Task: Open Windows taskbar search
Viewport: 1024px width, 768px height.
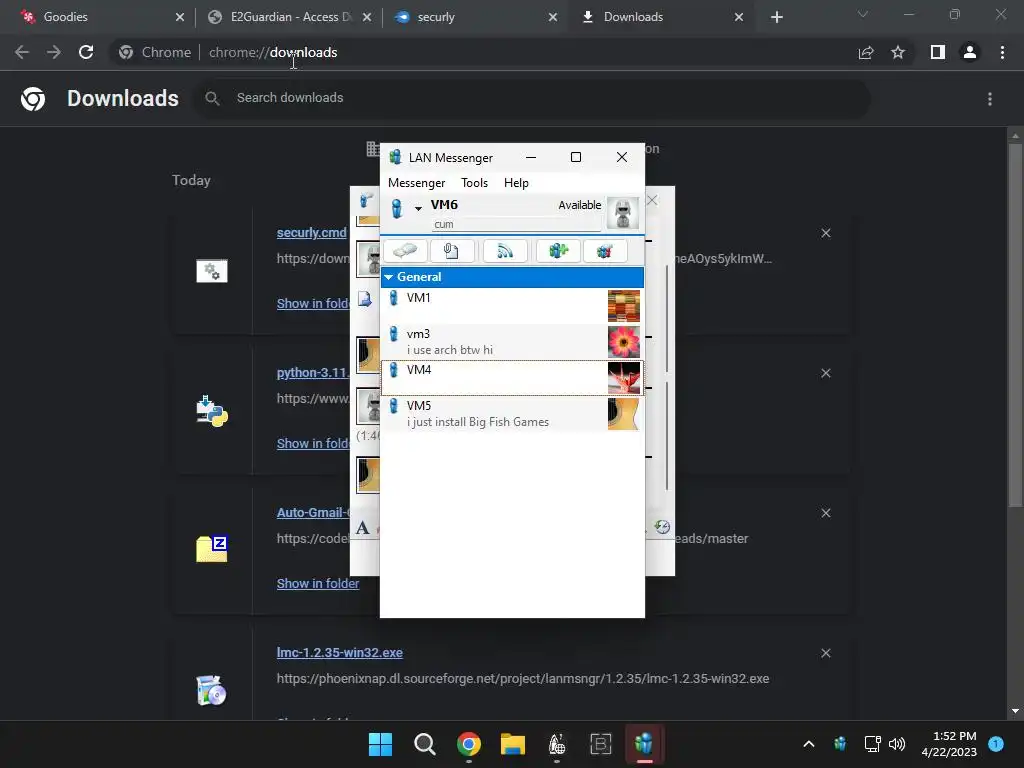Action: (424, 744)
